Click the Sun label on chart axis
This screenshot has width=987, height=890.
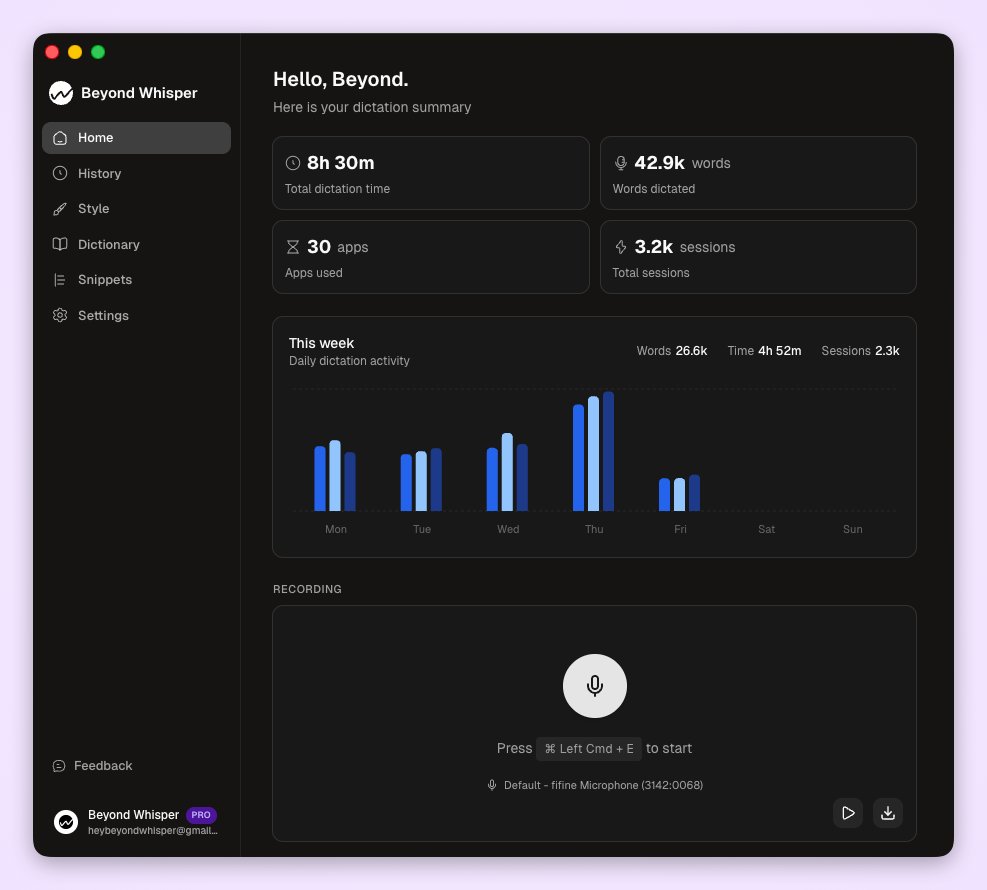point(852,529)
